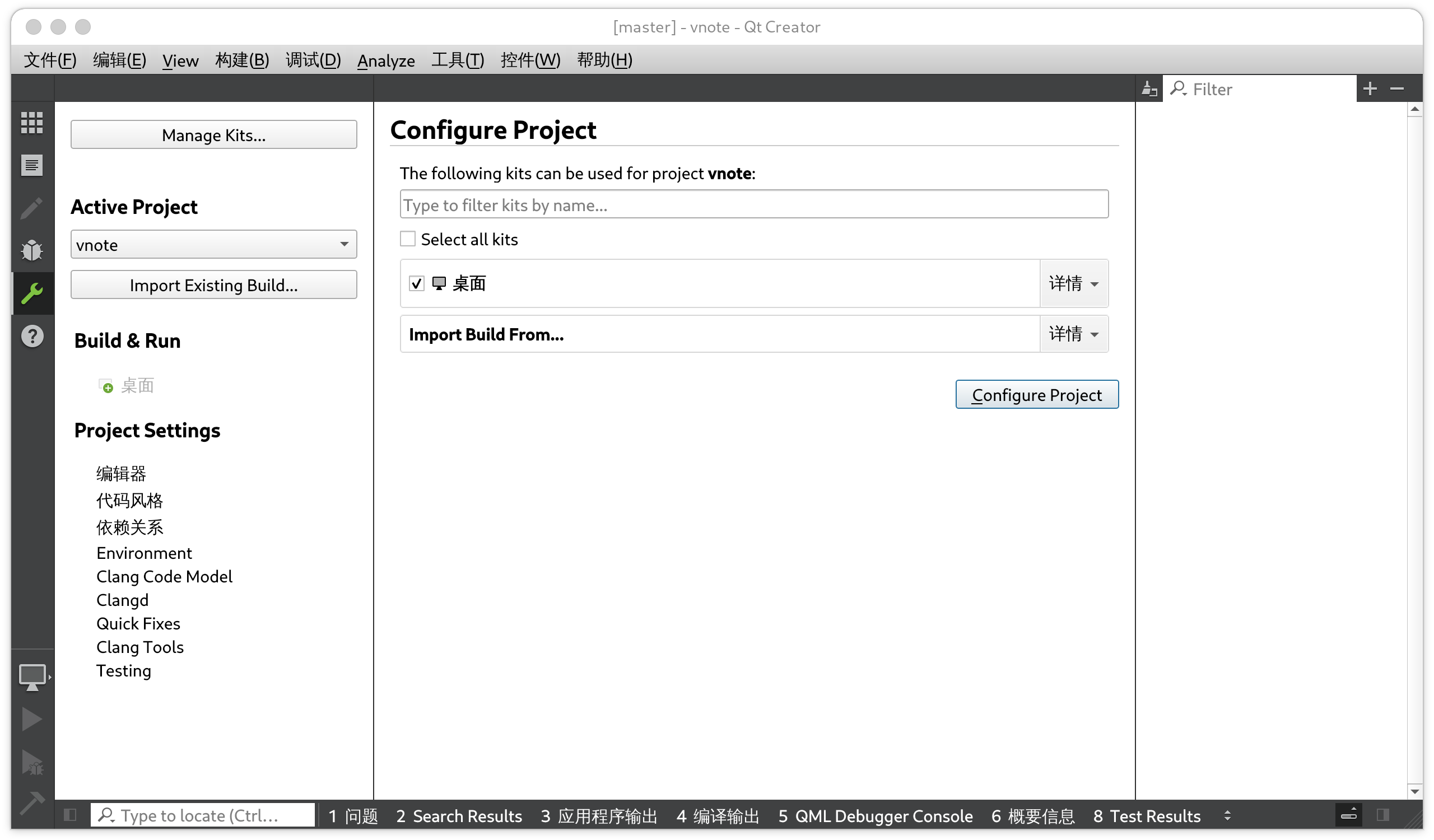This screenshot has height=840, width=1434.
Task: Open 依赖关系 project settings
Action: 130,527
